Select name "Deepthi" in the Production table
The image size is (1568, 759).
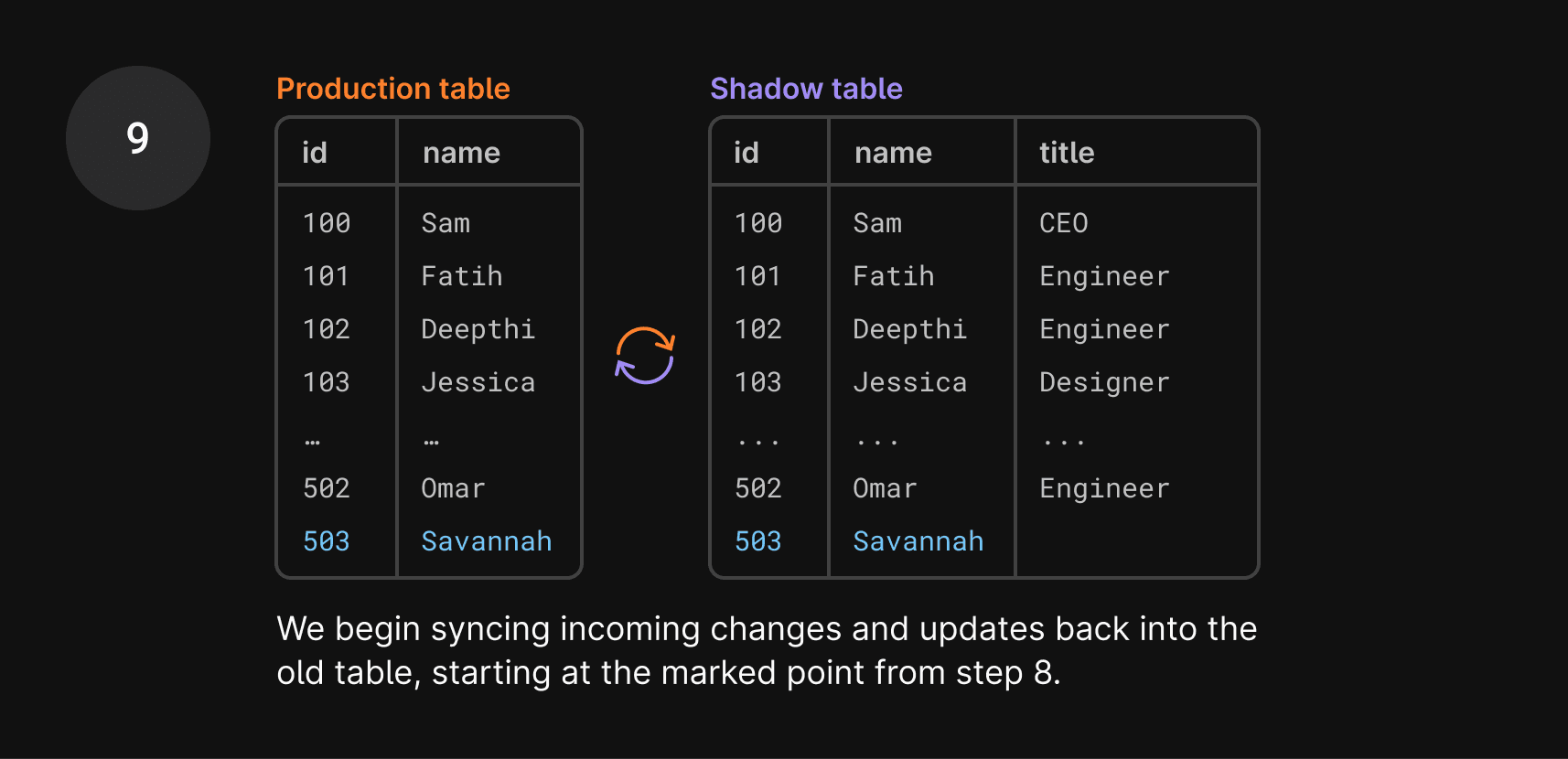(478, 329)
